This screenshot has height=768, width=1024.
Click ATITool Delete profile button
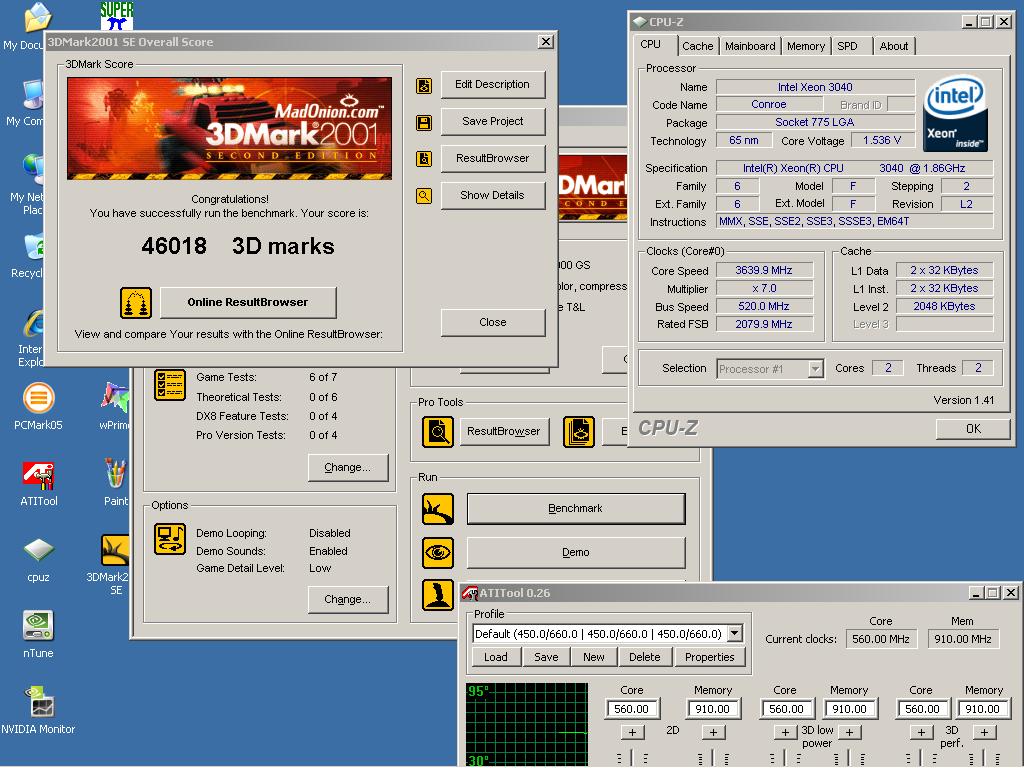[645, 658]
